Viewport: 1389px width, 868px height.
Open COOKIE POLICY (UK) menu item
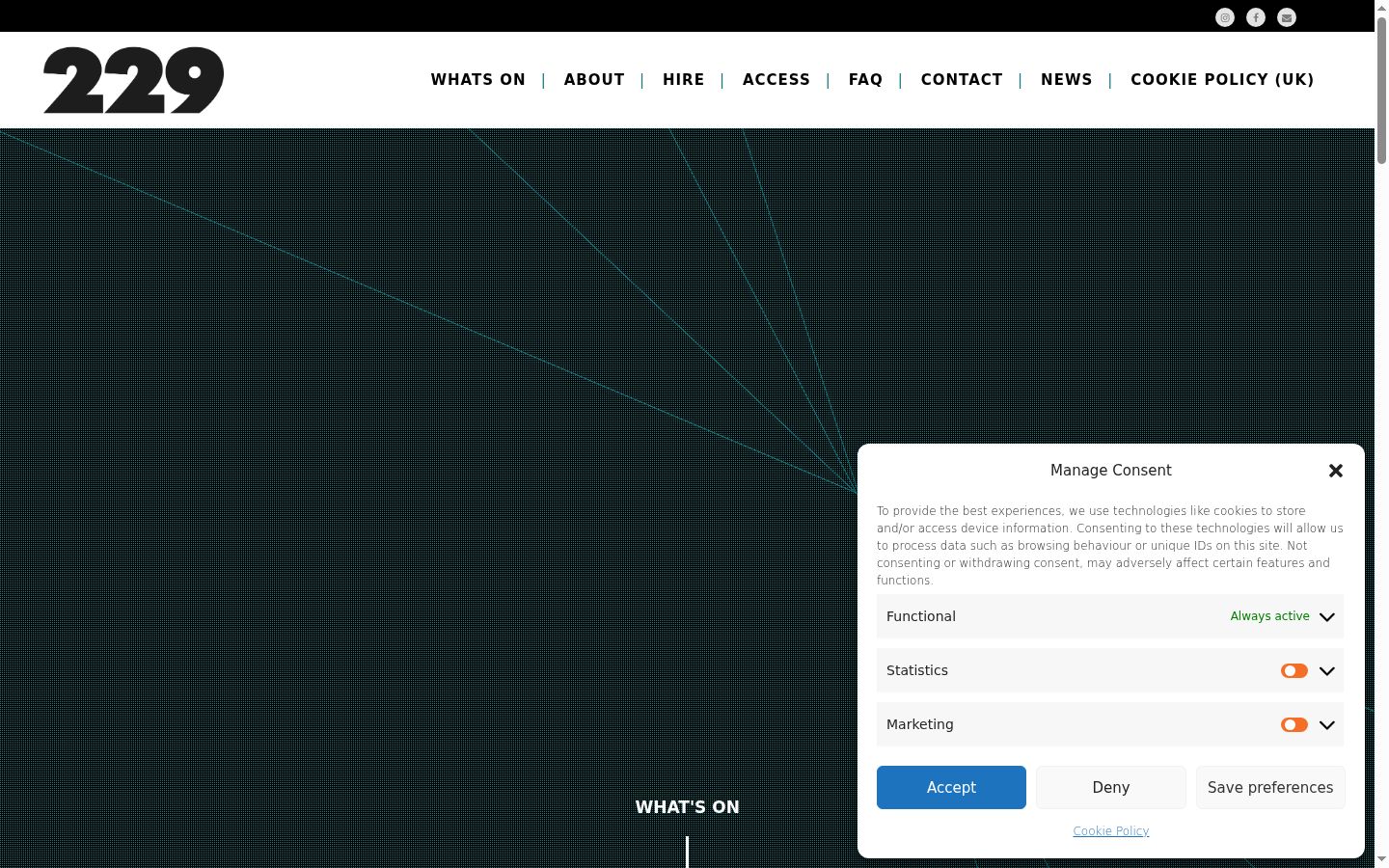pyautogui.click(x=1222, y=80)
